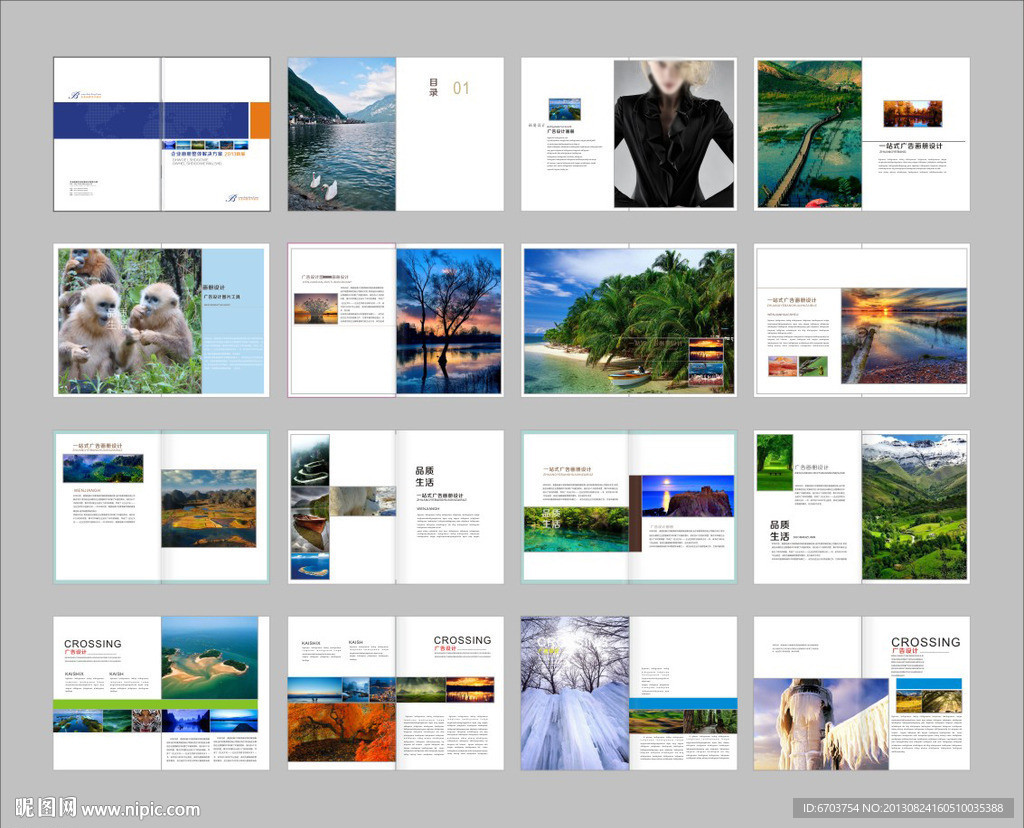Select the frozen waterfall winter trees photo
1024x828 pixels.
(575, 693)
